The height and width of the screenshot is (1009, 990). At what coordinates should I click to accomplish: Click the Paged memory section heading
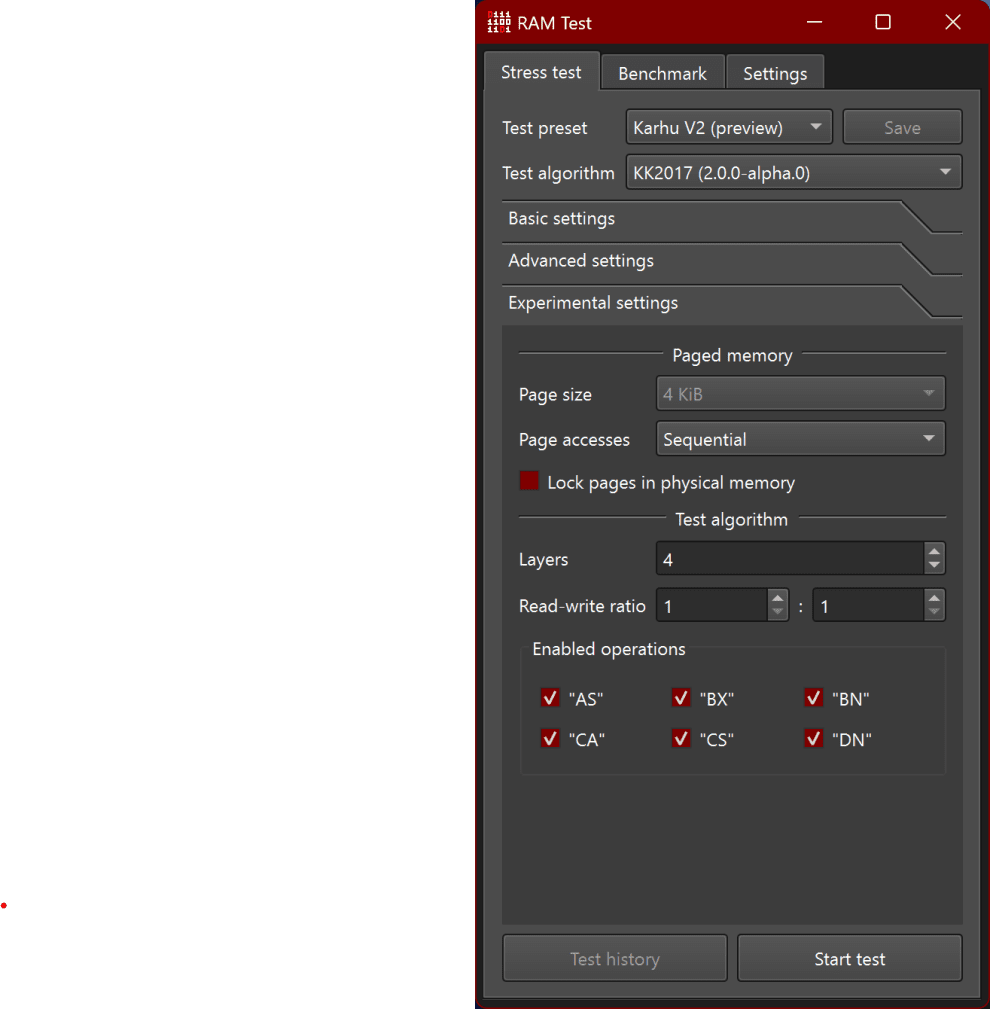click(733, 355)
